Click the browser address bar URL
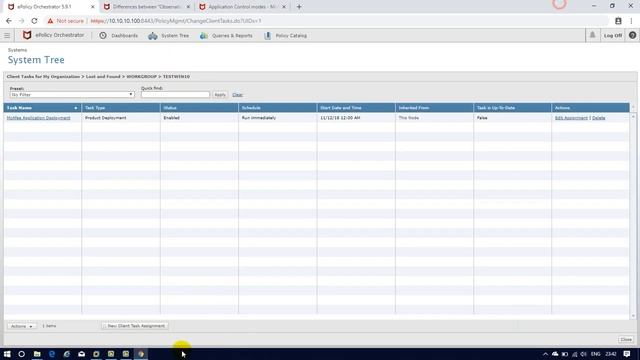Screen dimensions: 640x360 tap(176, 21)
